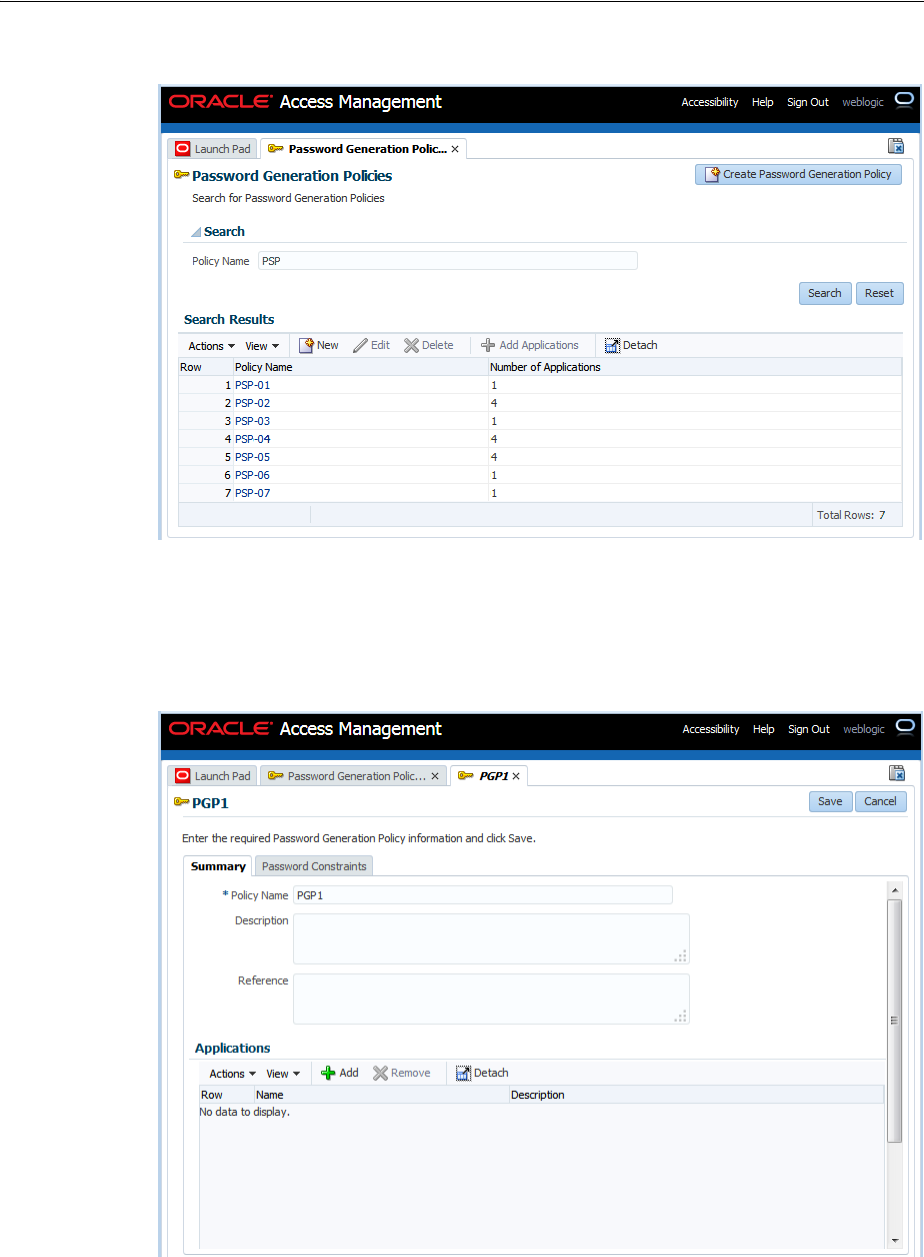924x1257 pixels.
Task: Click Remove X in Applications toolbar
Action: pos(380,1073)
